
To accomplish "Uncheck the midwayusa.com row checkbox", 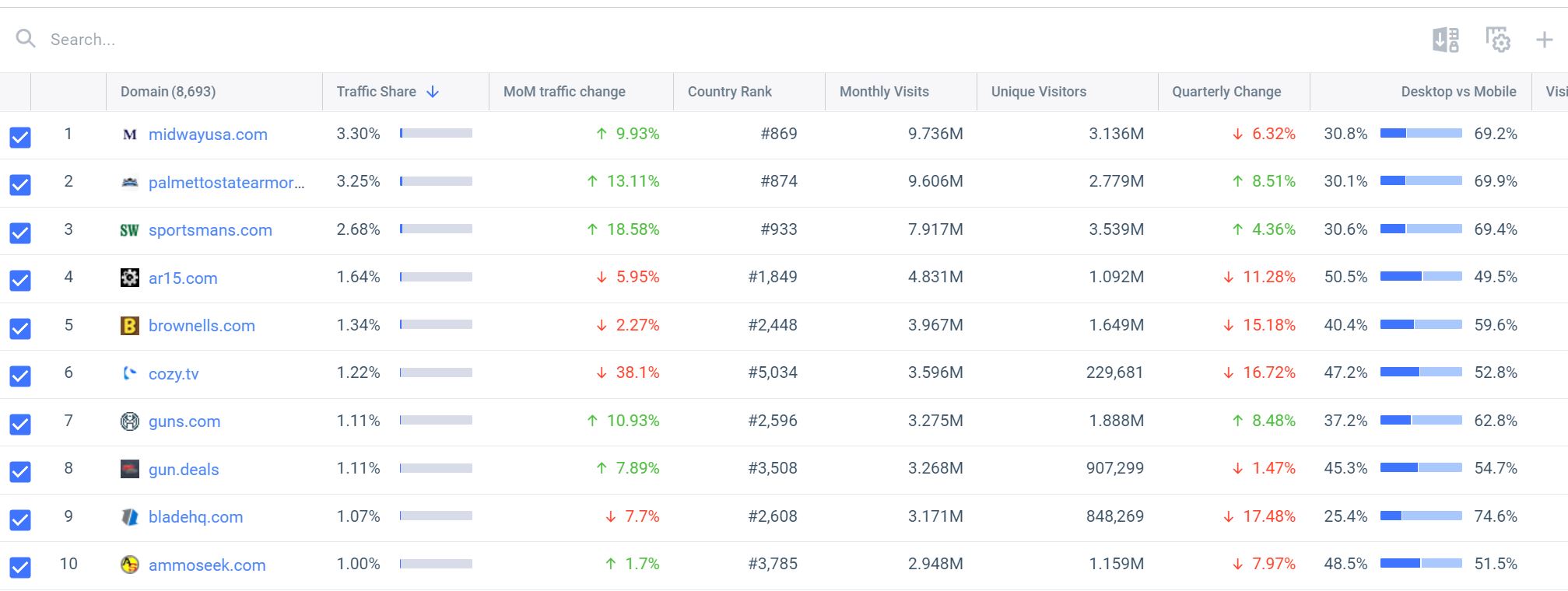I will click(20, 137).
